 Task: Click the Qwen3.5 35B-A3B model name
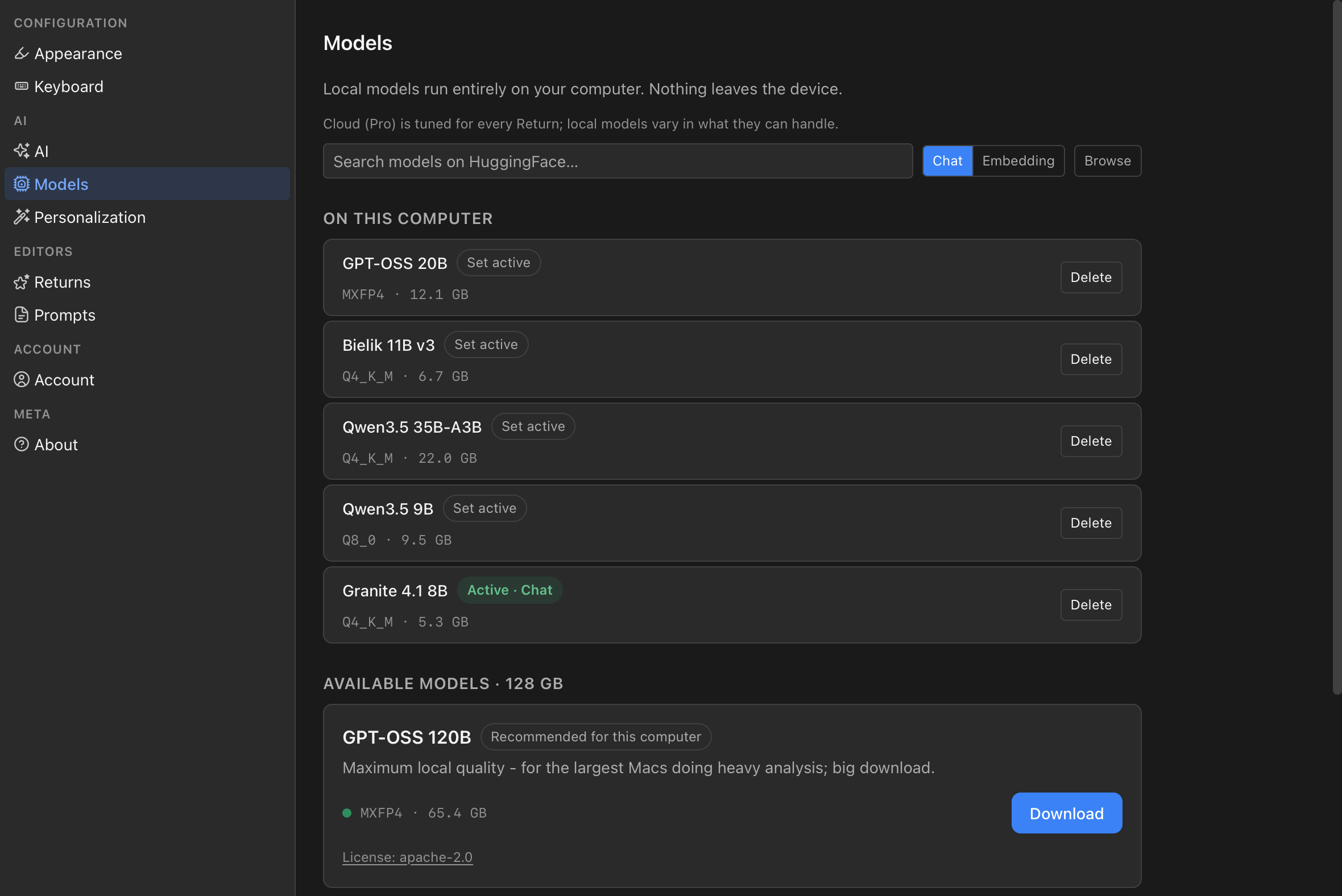click(412, 427)
